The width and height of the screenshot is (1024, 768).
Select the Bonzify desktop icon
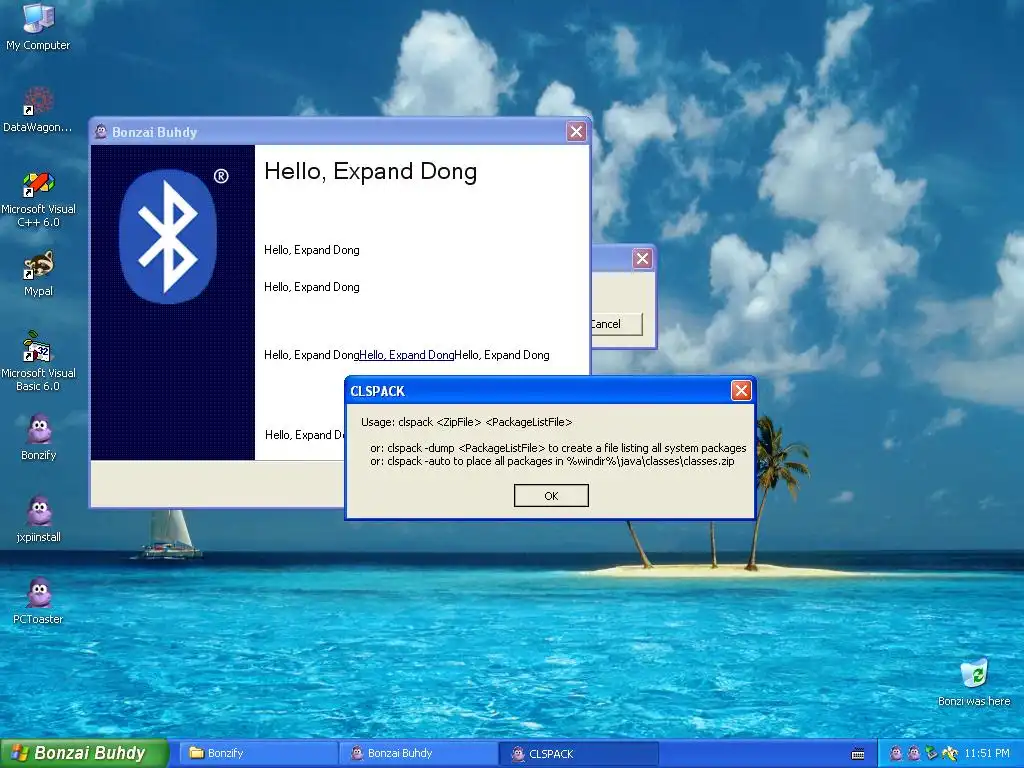click(39, 437)
